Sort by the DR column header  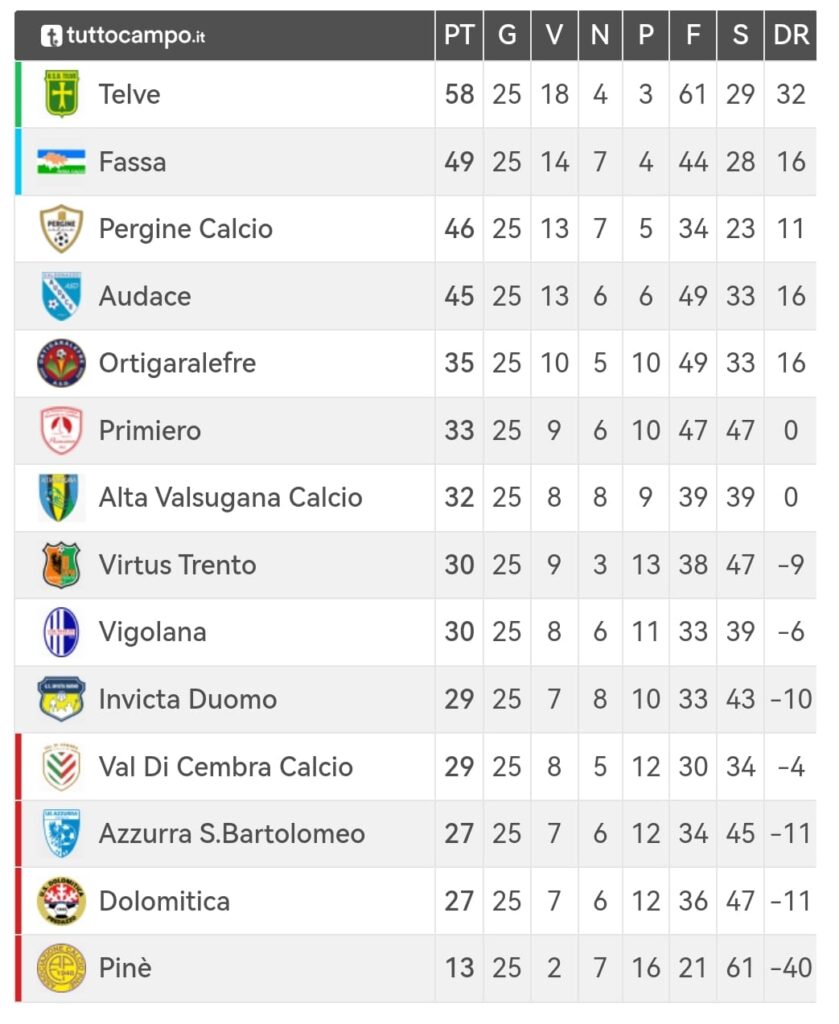pyautogui.click(x=791, y=35)
